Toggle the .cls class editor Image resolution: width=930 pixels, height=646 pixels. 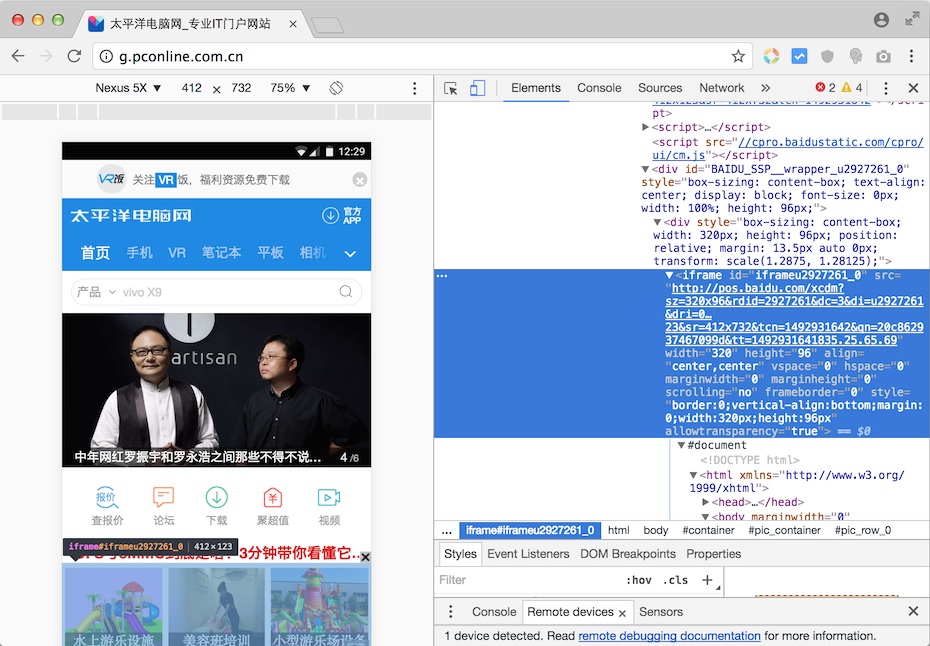click(675, 580)
